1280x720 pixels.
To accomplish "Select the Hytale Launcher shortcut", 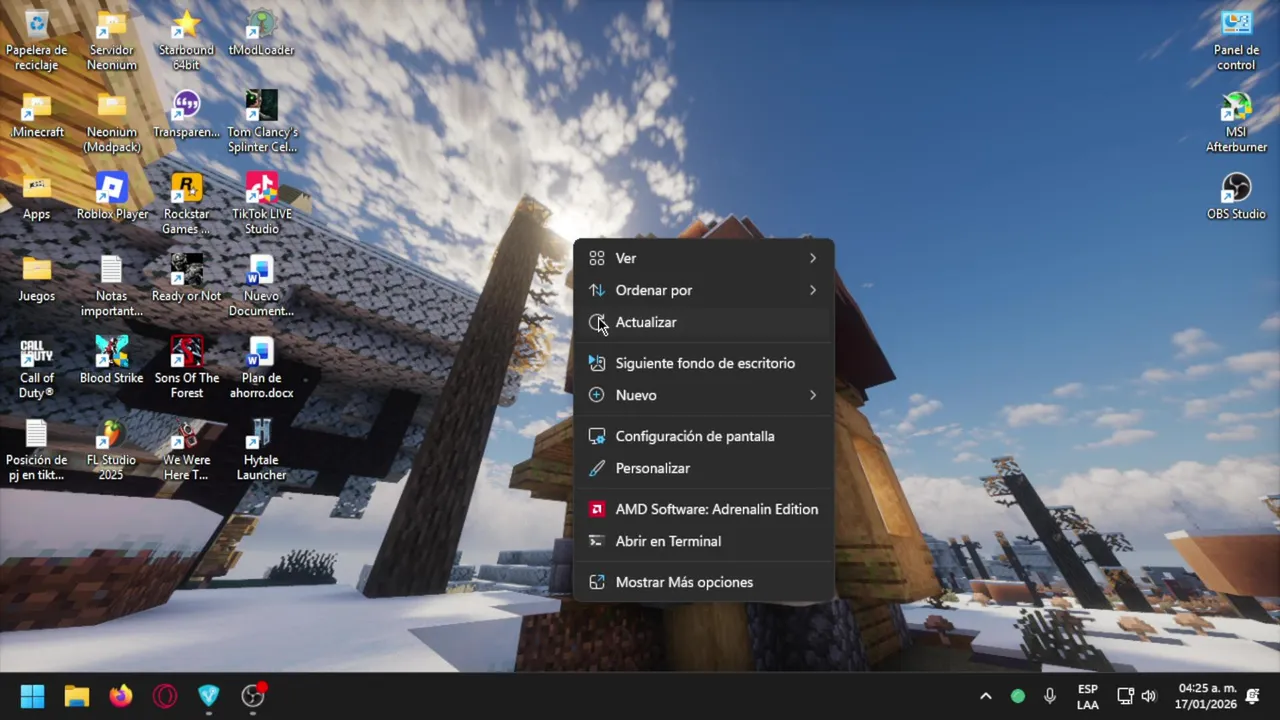I will [x=261, y=450].
